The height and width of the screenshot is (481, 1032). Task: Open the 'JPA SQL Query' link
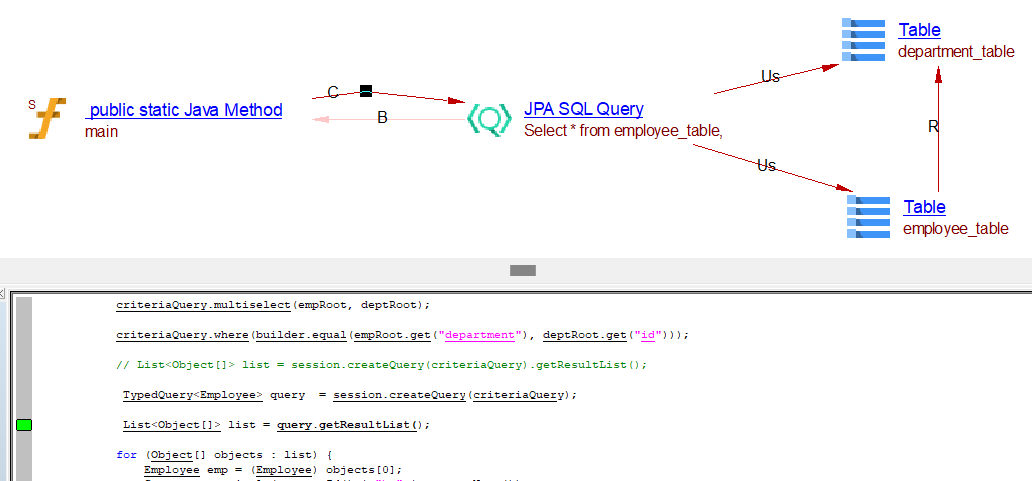click(583, 109)
